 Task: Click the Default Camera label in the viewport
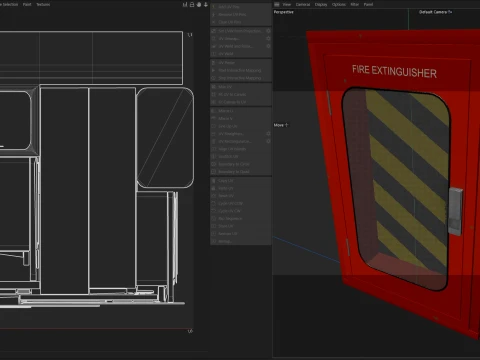pos(435,12)
